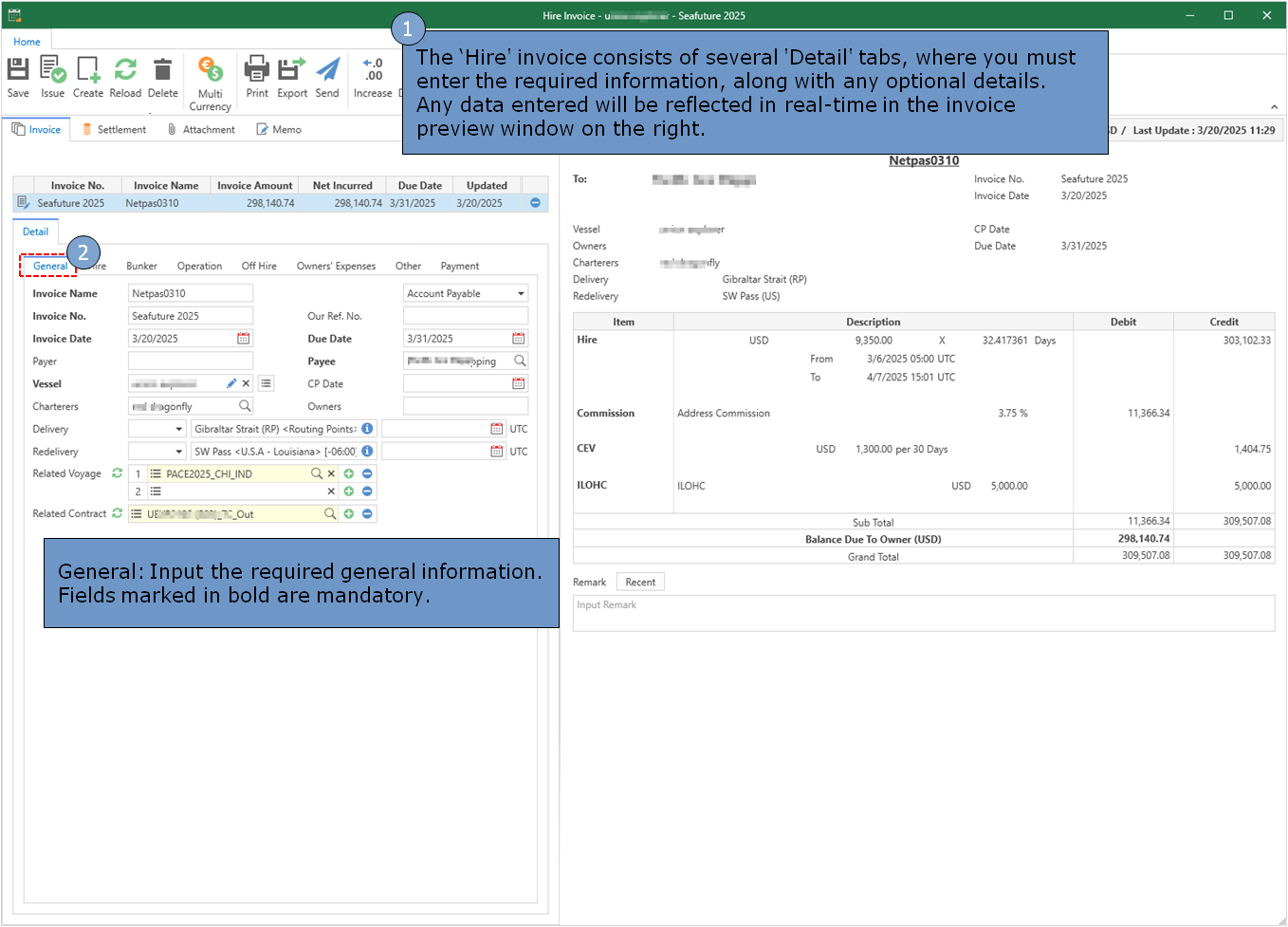Image resolution: width=1288 pixels, height=927 pixels.
Task: Open the Redelivery type dropdown
Action: point(178,452)
